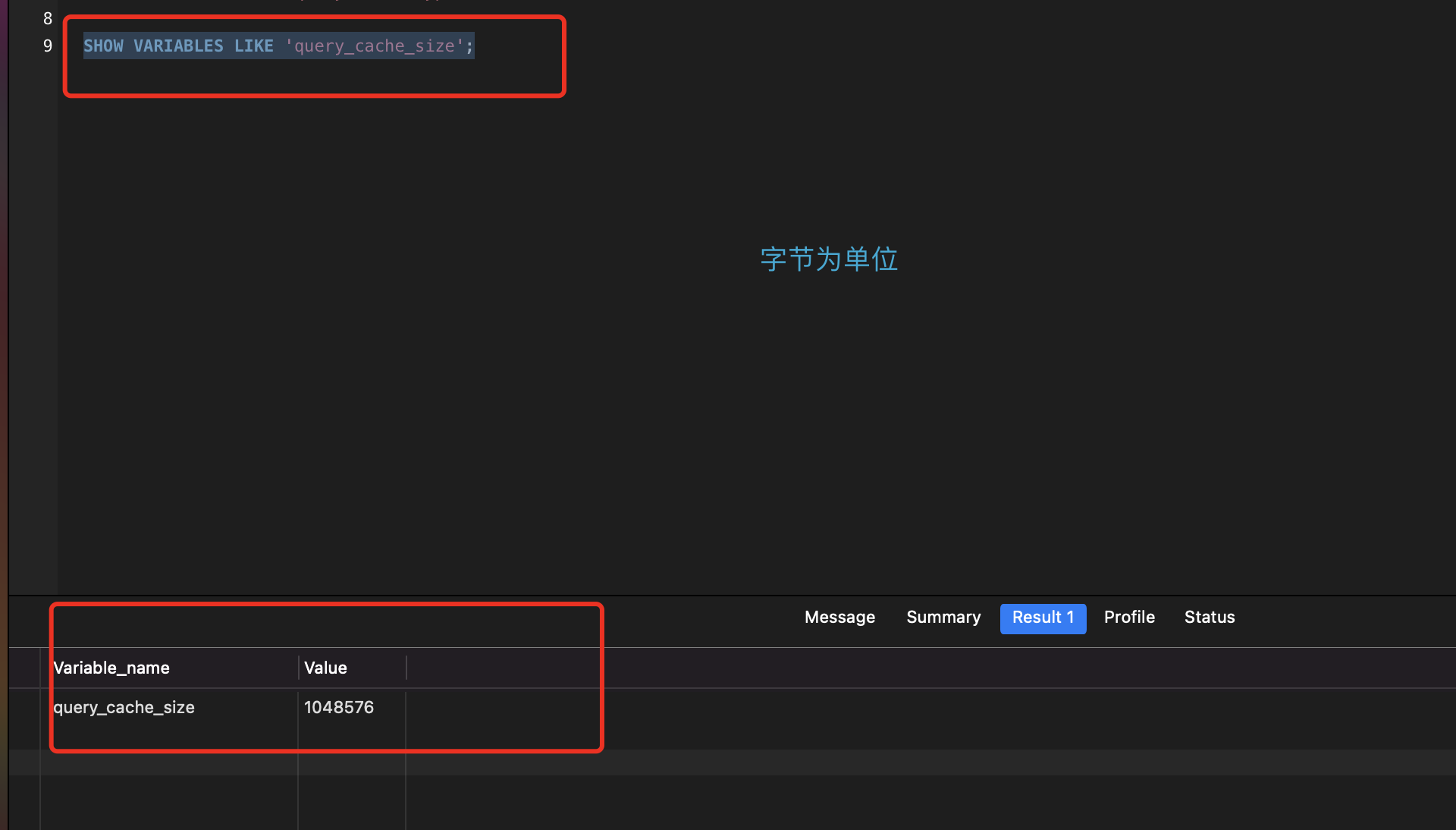Screen dimensions: 1456x830
Task: Select the query_cache_size result cell
Action: [124, 708]
